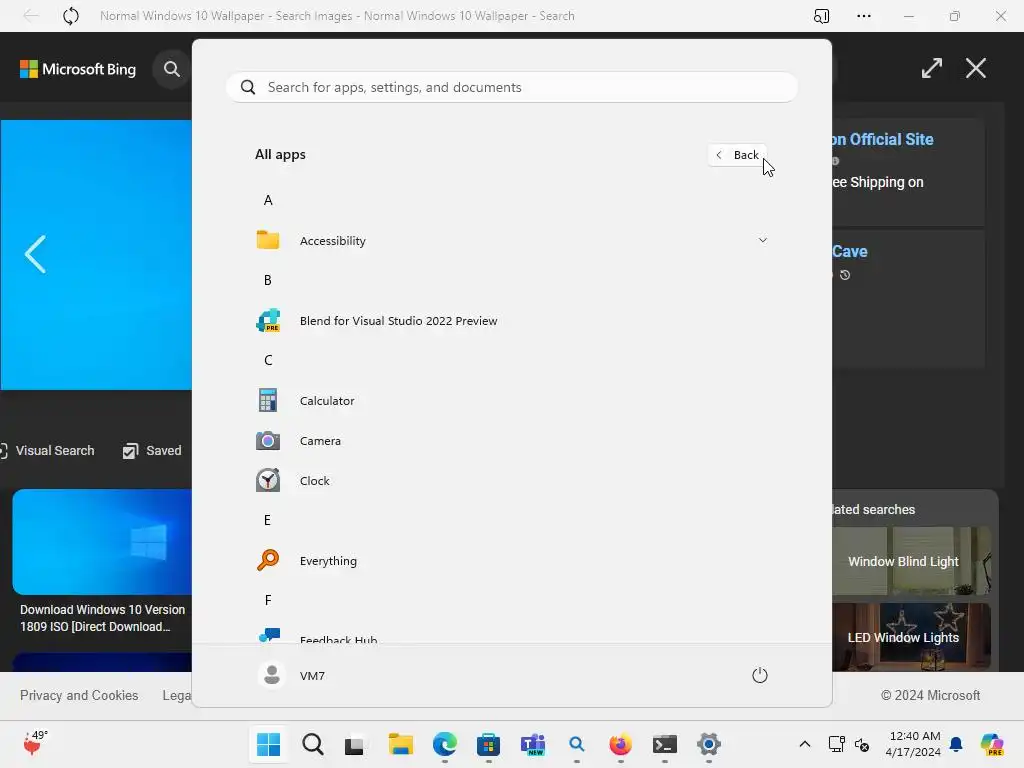Open the cast icon in title bar
This screenshot has width=1024, height=768.
pos(821,16)
